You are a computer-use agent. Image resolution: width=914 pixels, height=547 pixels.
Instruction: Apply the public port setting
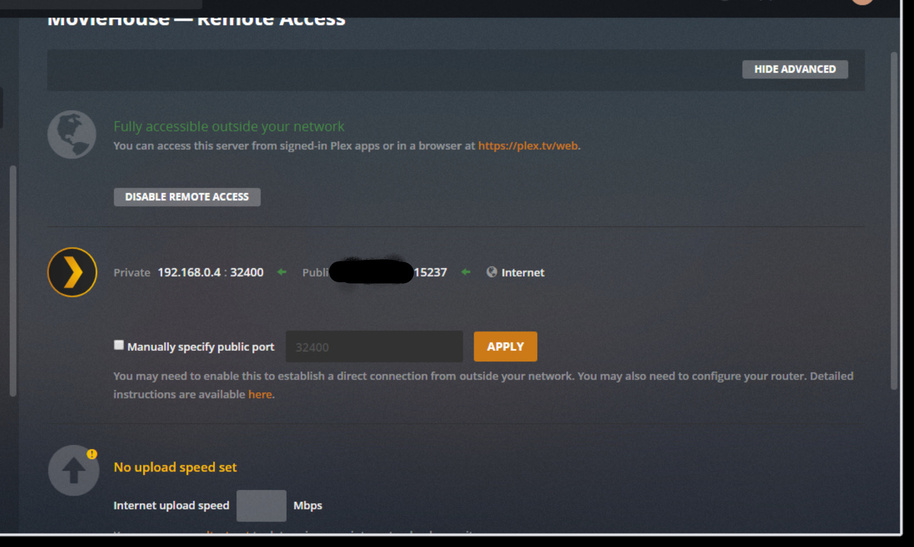[505, 347]
